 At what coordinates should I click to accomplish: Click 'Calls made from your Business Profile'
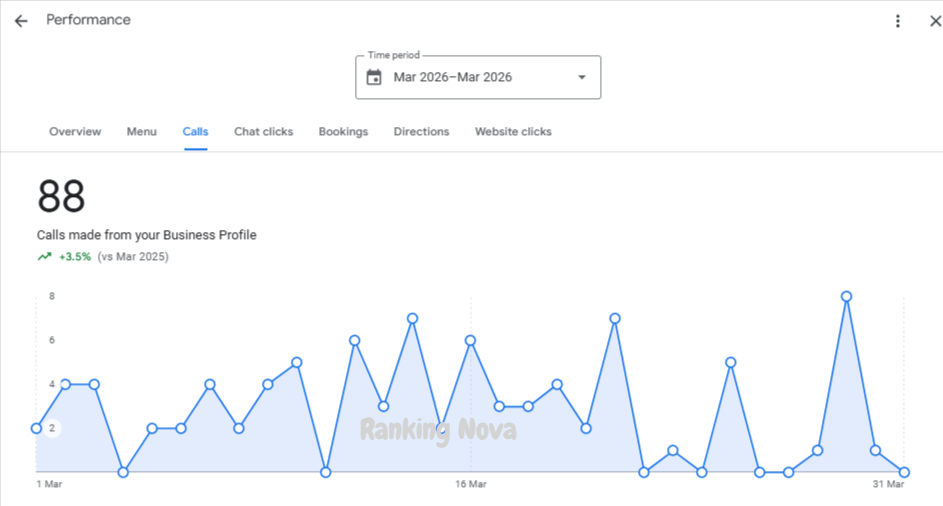[x=146, y=235]
